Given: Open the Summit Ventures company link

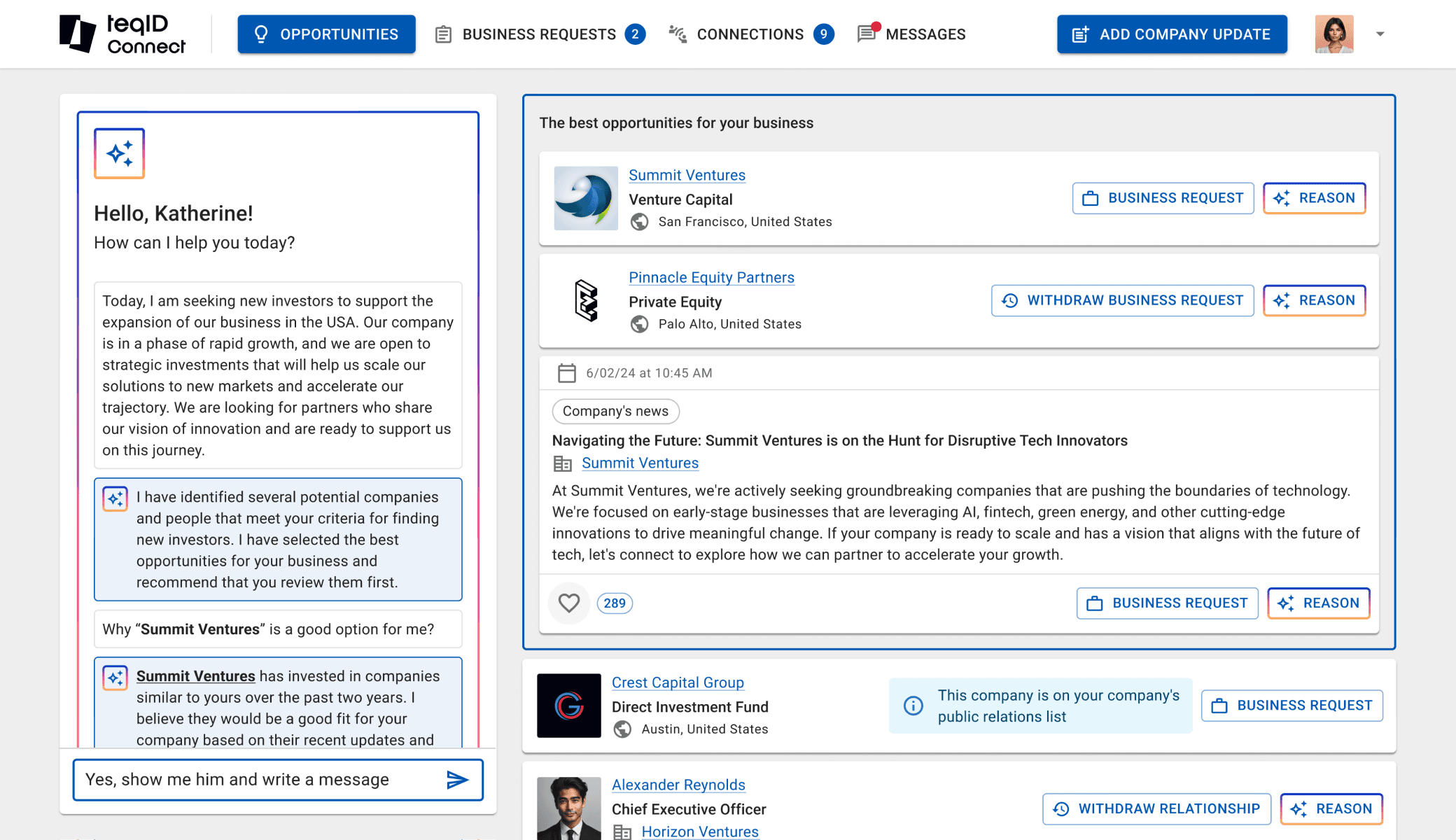Looking at the screenshot, I should (687, 175).
